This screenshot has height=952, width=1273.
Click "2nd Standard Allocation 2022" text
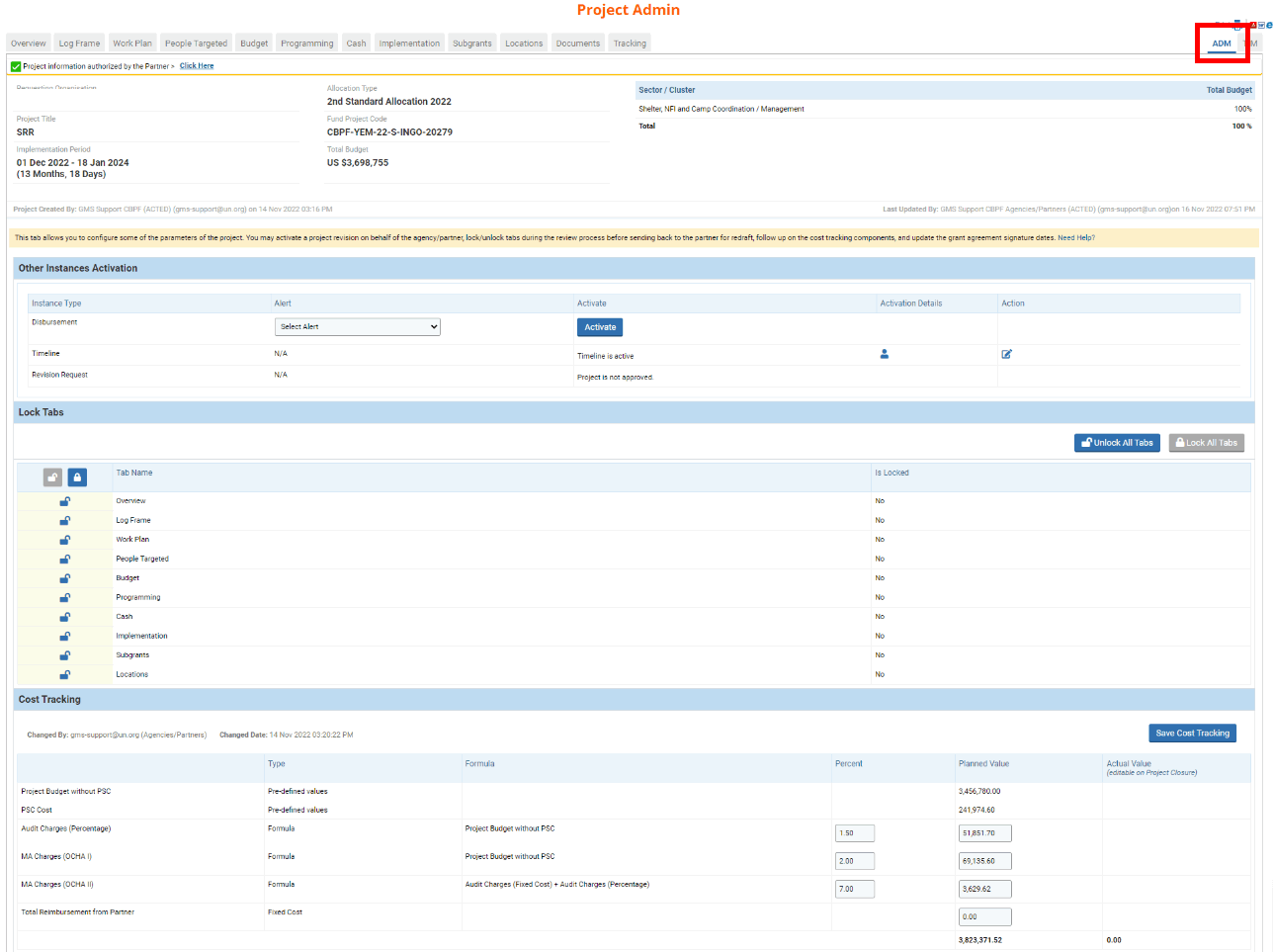[389, 101]
